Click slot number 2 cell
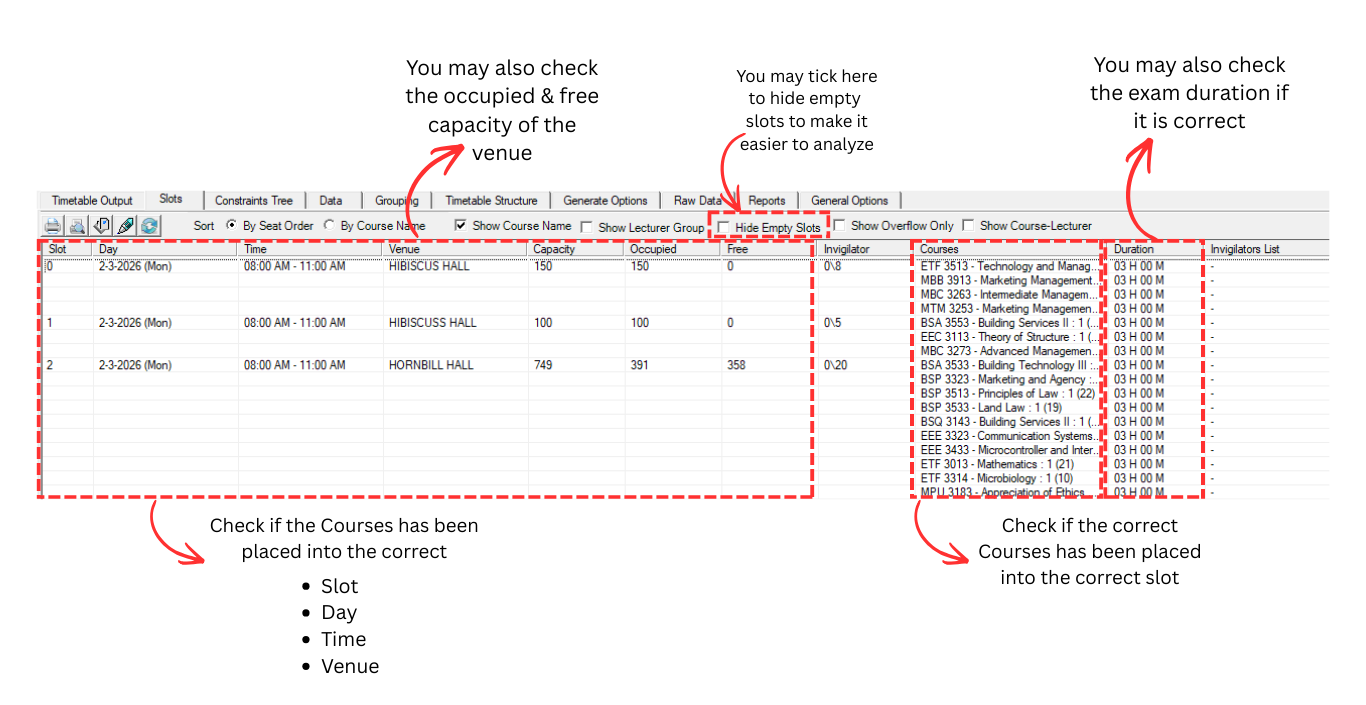 point(51,366)
